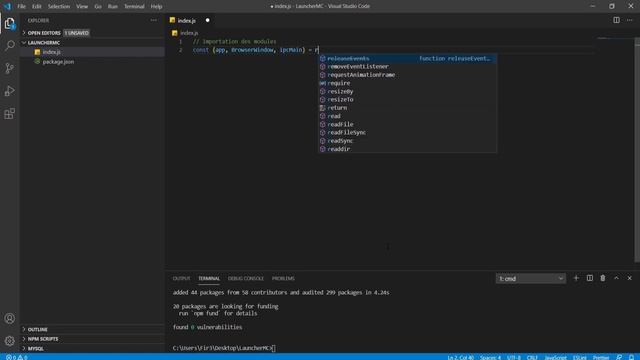Click the JavaScript language mode status

[556, 358]
